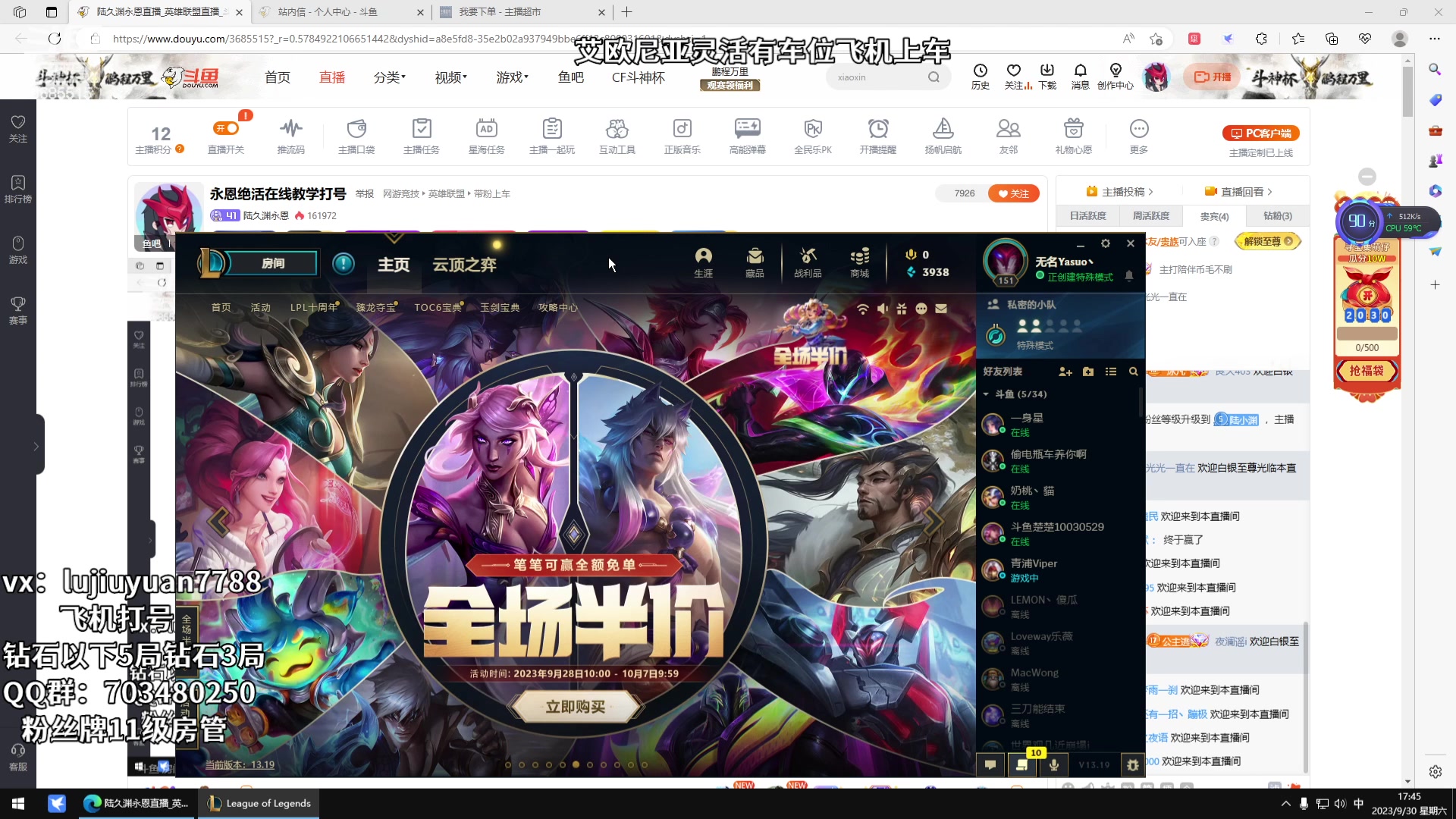Go to 首页 in Douyu navigation
The height and width of the screenshot is (819, 1456).
pyautogui.click(x=278, y=77)
